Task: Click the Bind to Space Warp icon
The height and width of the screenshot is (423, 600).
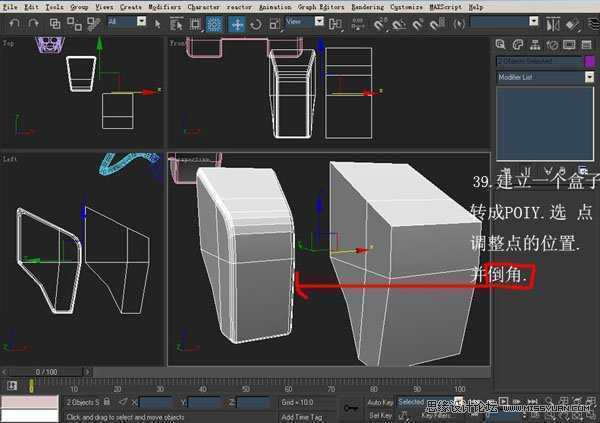Action: coord(94,24)
